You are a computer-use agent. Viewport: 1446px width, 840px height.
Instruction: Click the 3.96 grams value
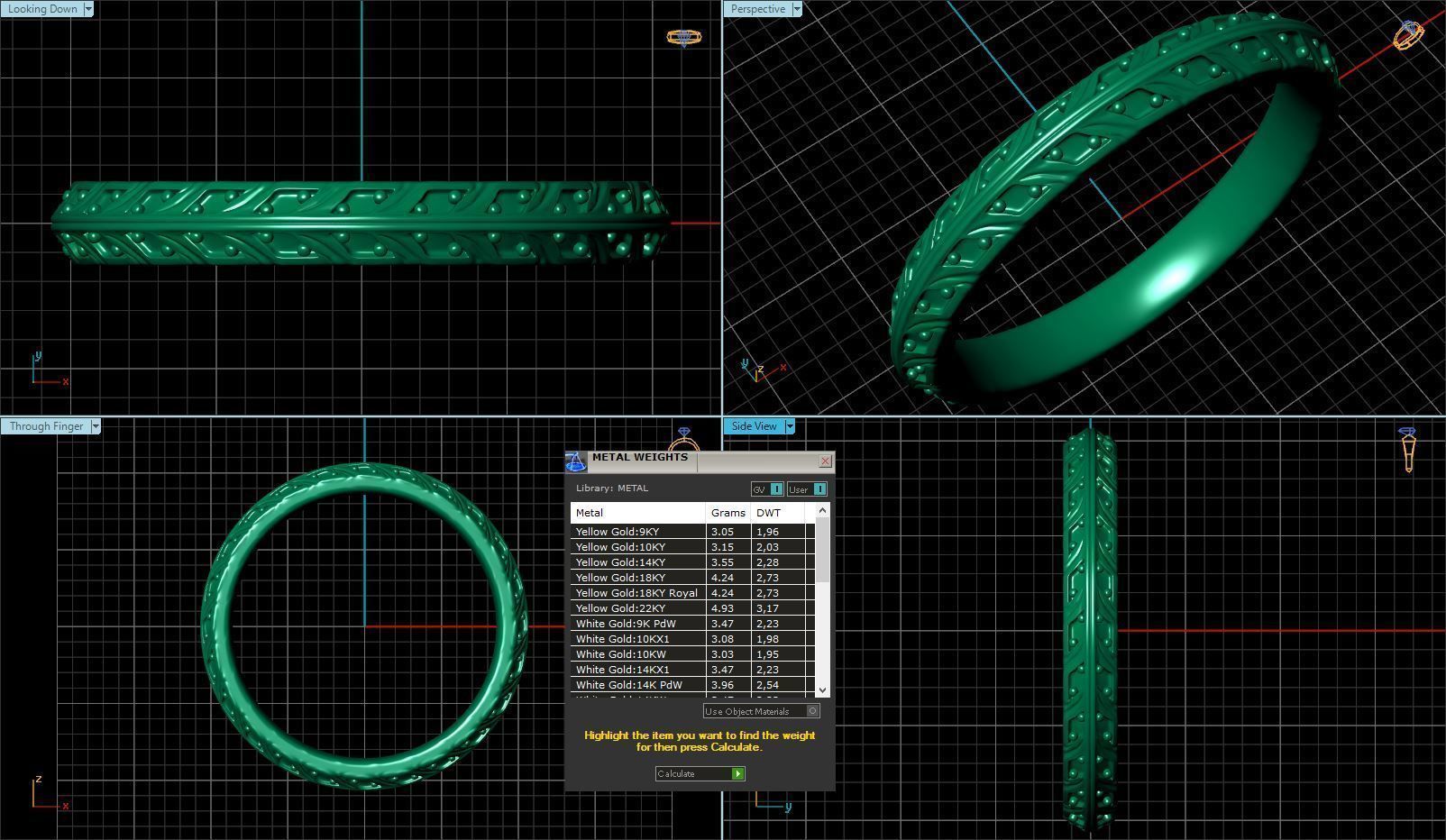coord(722,685)
